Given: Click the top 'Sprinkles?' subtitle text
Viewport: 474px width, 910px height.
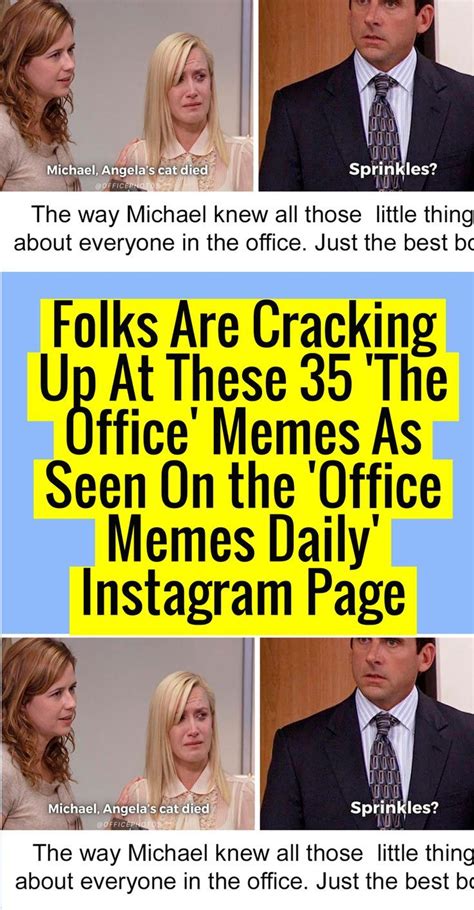Looking at the screenshot, I should [393, 169].
